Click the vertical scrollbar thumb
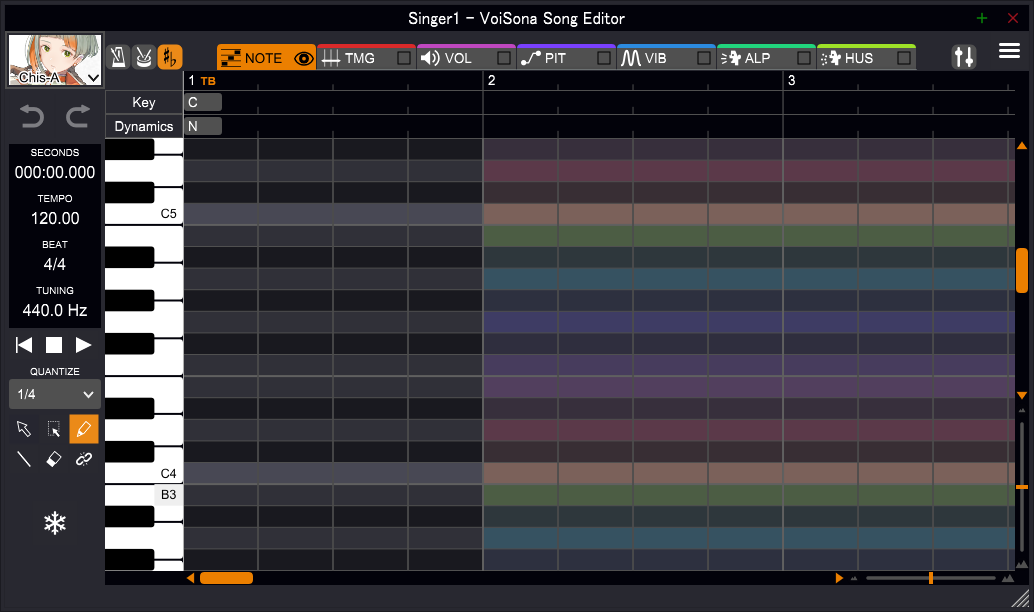1034x612 pixels. click(x=1022, y=270)
